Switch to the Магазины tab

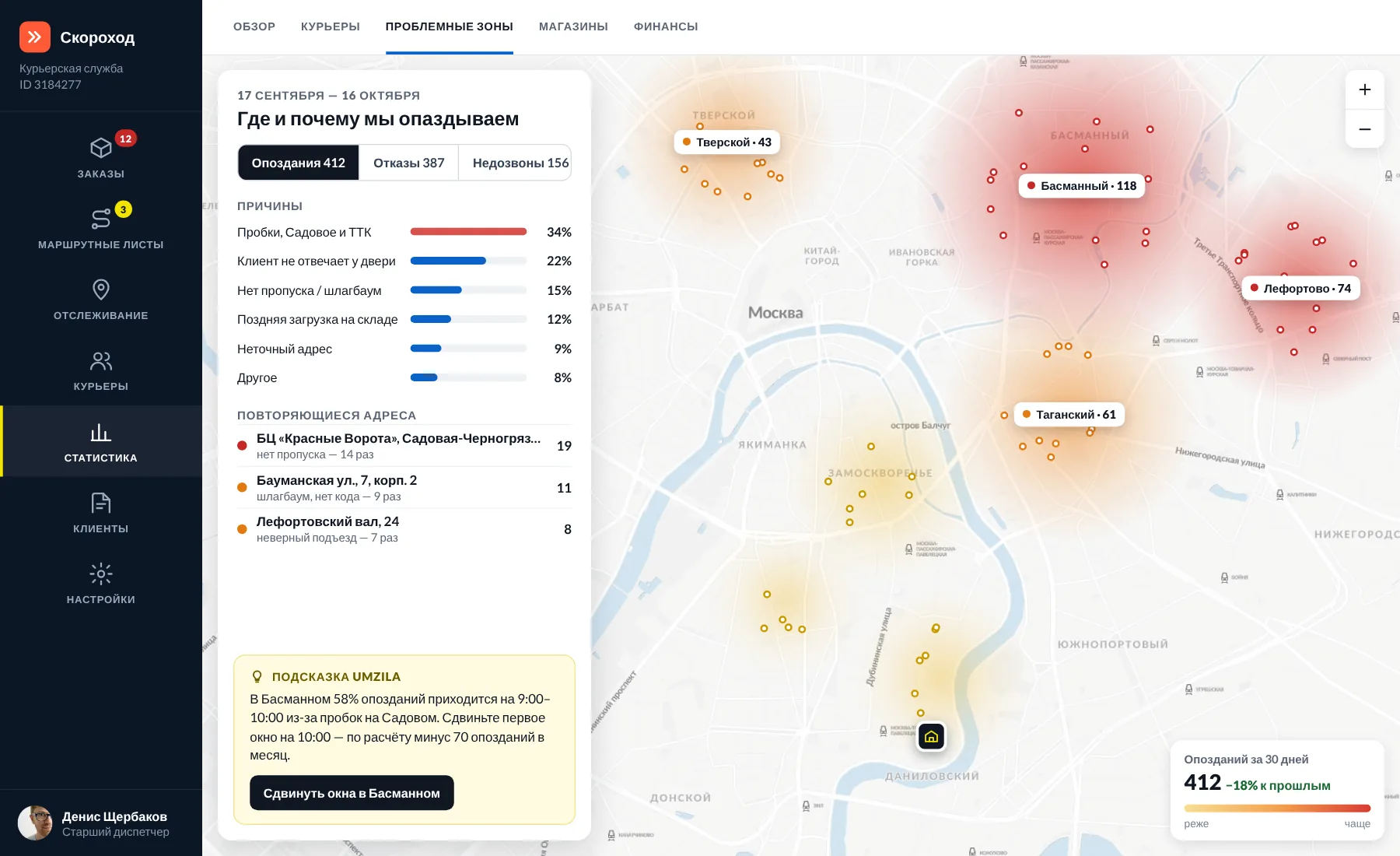tap(573, 26)
